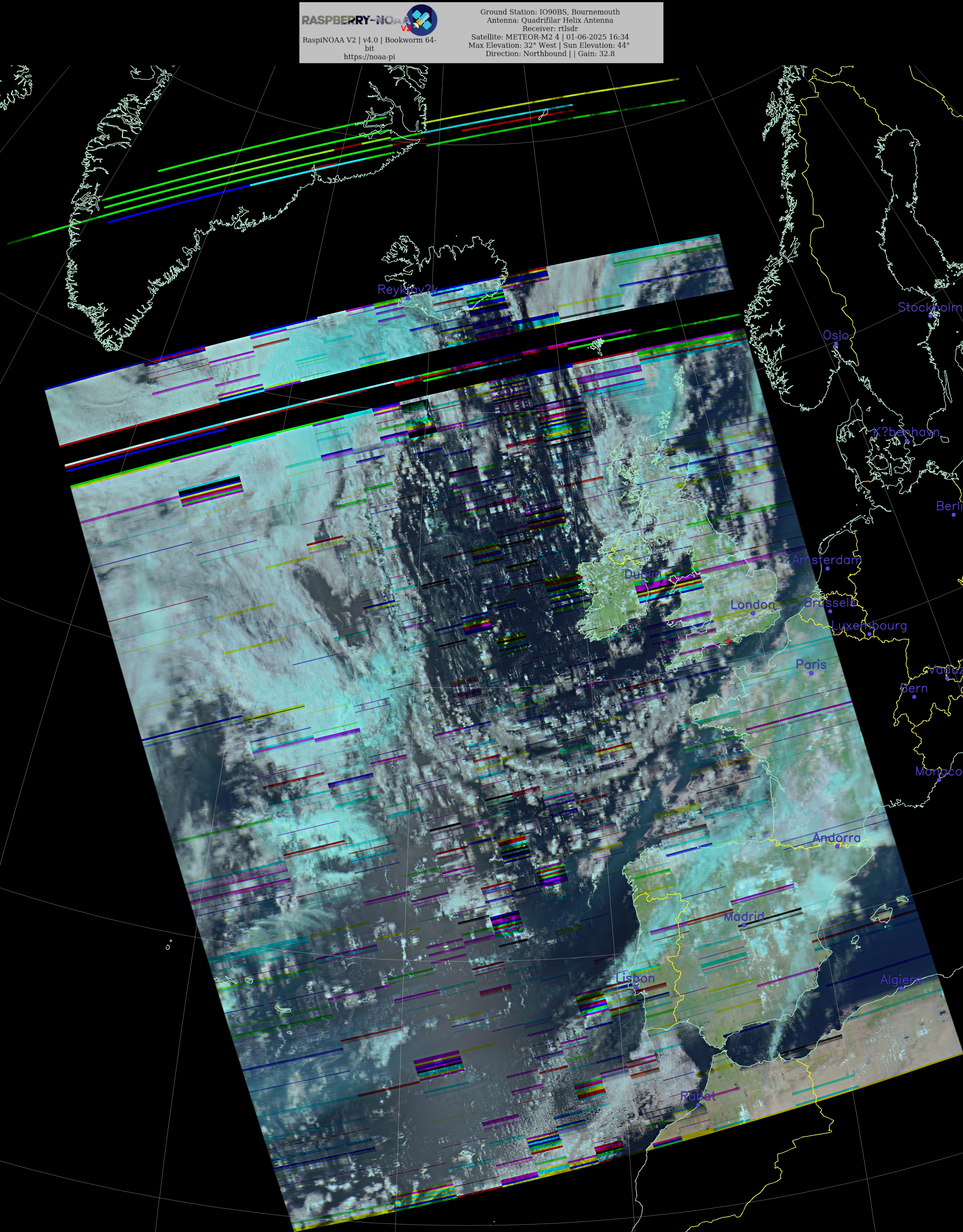The image size is (963, 1232).
Task: Click the Madrid city dot marker
Action: coord(744,925)
